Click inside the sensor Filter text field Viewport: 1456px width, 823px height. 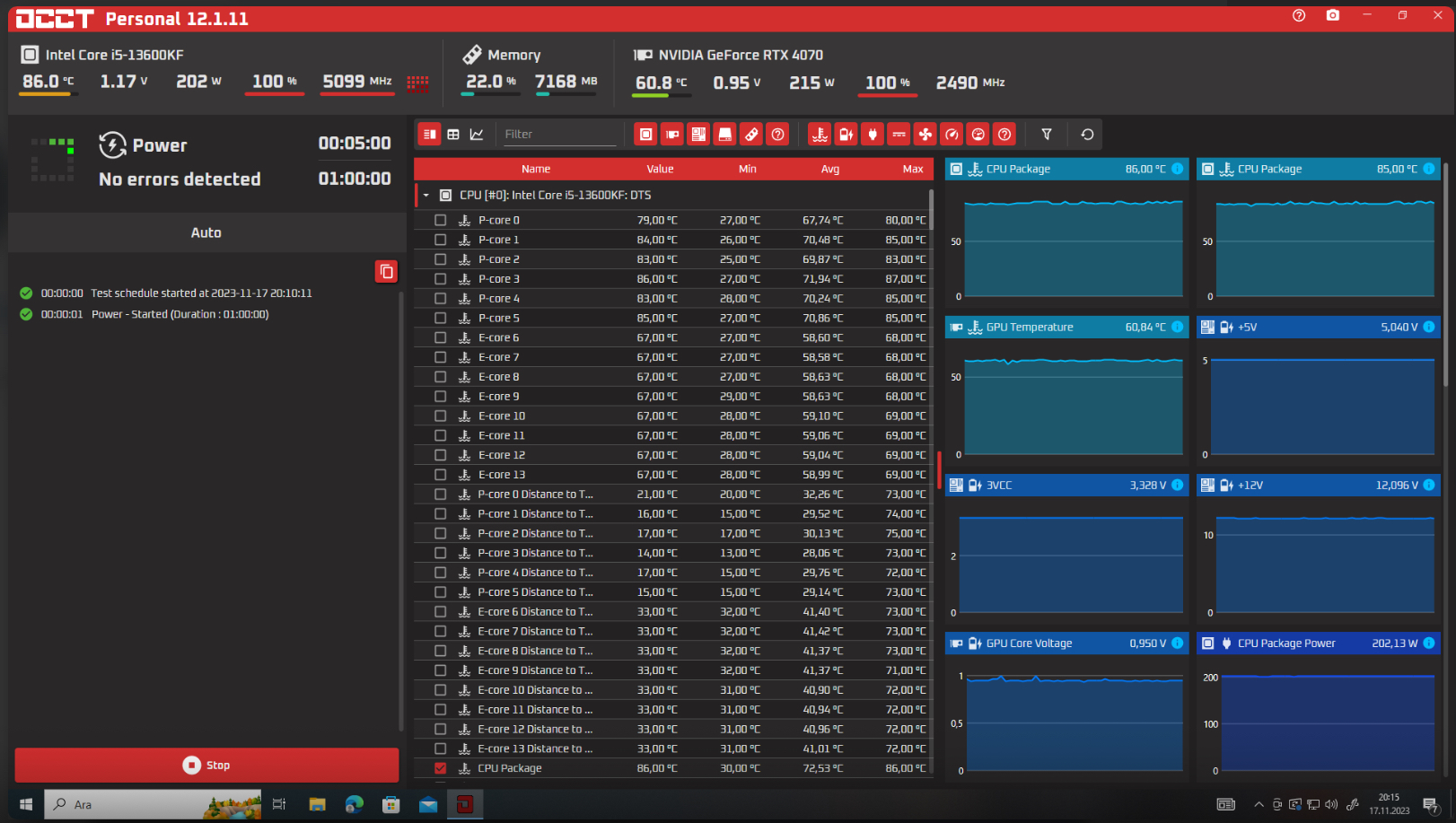coord(560,135)
